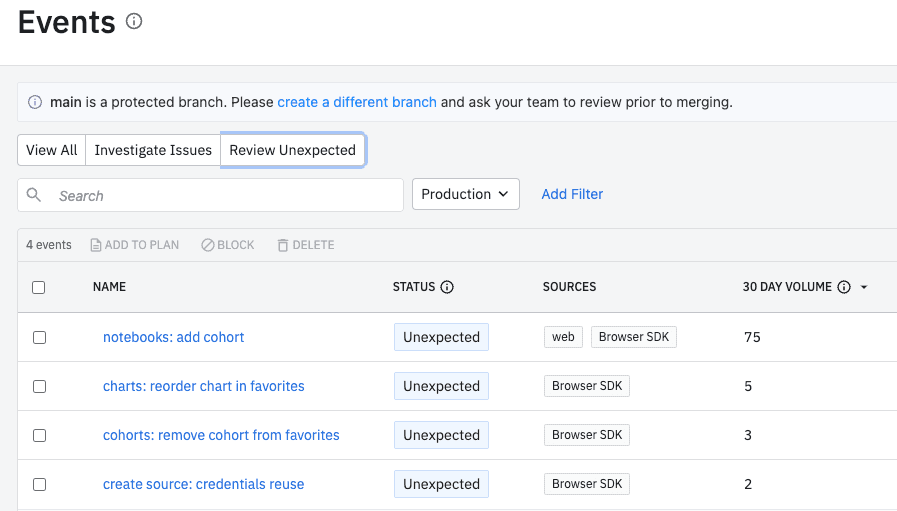897x511 pixels.
Task: Sort by 30 Day Volume arrow
Action: 864,287
